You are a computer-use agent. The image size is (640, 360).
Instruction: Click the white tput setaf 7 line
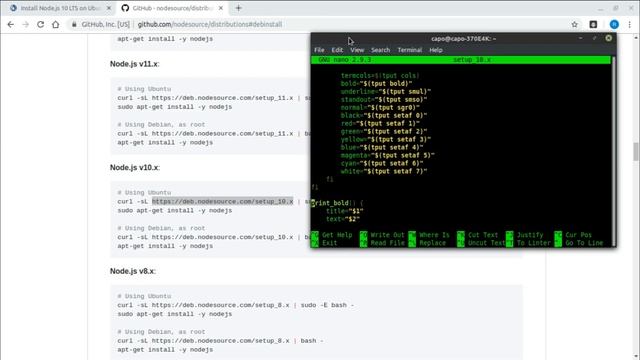point(384,171)
